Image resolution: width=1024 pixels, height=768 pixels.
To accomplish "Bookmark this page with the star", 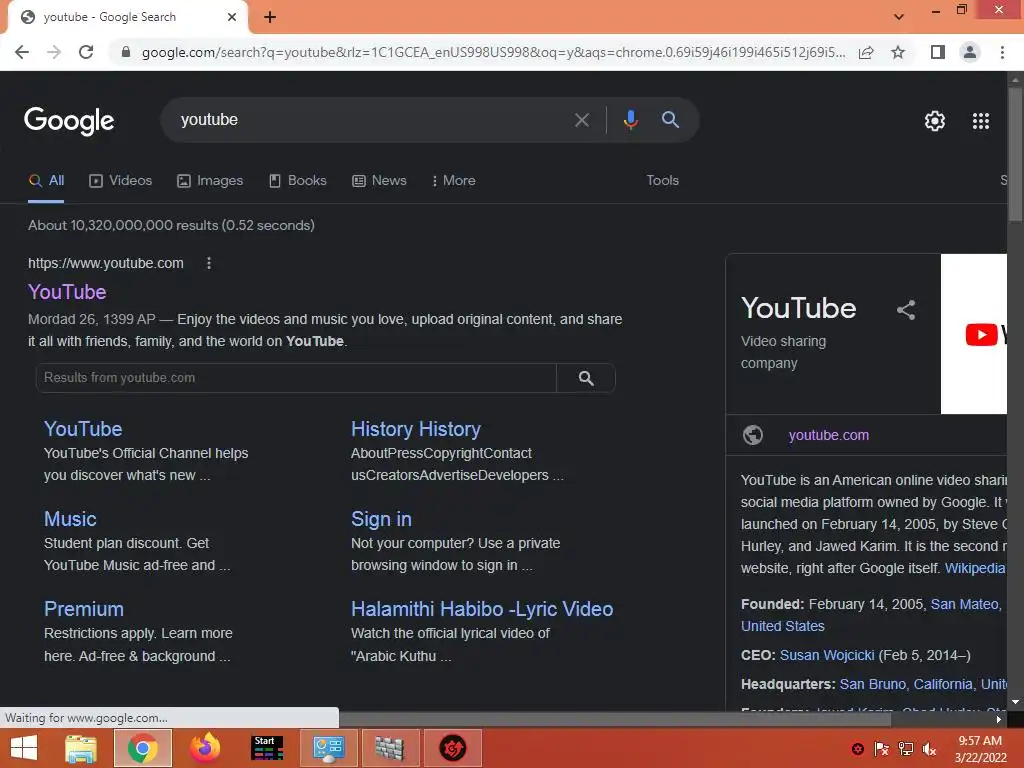I will [898, 52].
